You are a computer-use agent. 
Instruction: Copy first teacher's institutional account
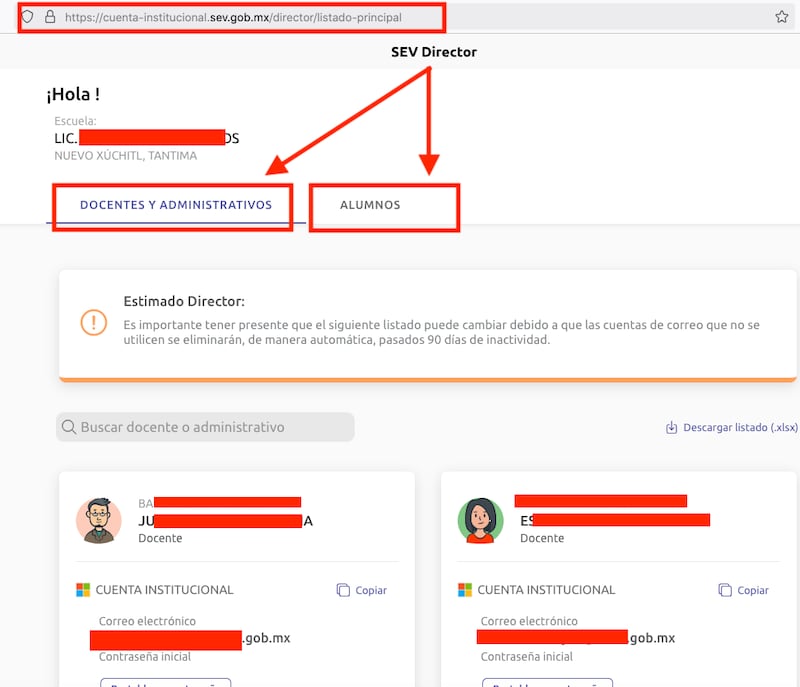click(x=362, y=590)
